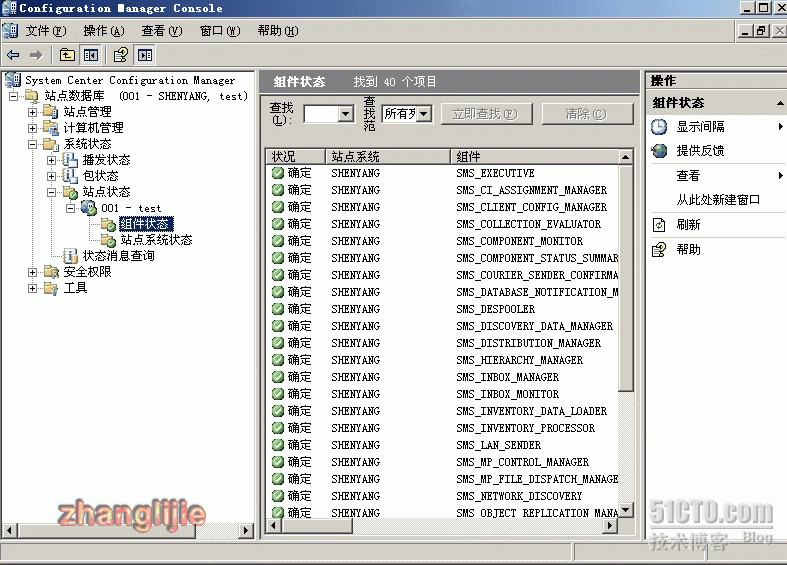The image size is (787, 565).
Task: Click the 清除(C) button
Action: tap(587, 114)
